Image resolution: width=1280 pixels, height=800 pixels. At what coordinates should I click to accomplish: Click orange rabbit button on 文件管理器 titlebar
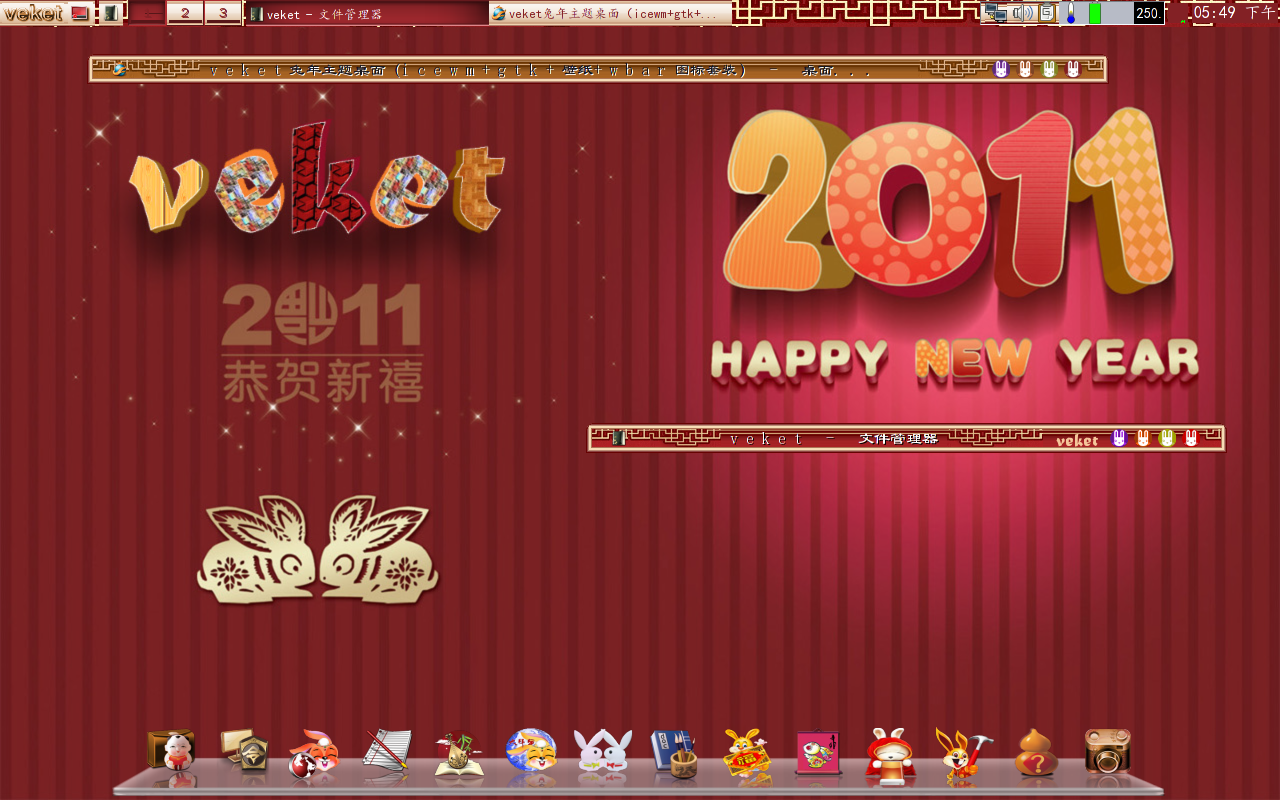tap(1143, 438)
